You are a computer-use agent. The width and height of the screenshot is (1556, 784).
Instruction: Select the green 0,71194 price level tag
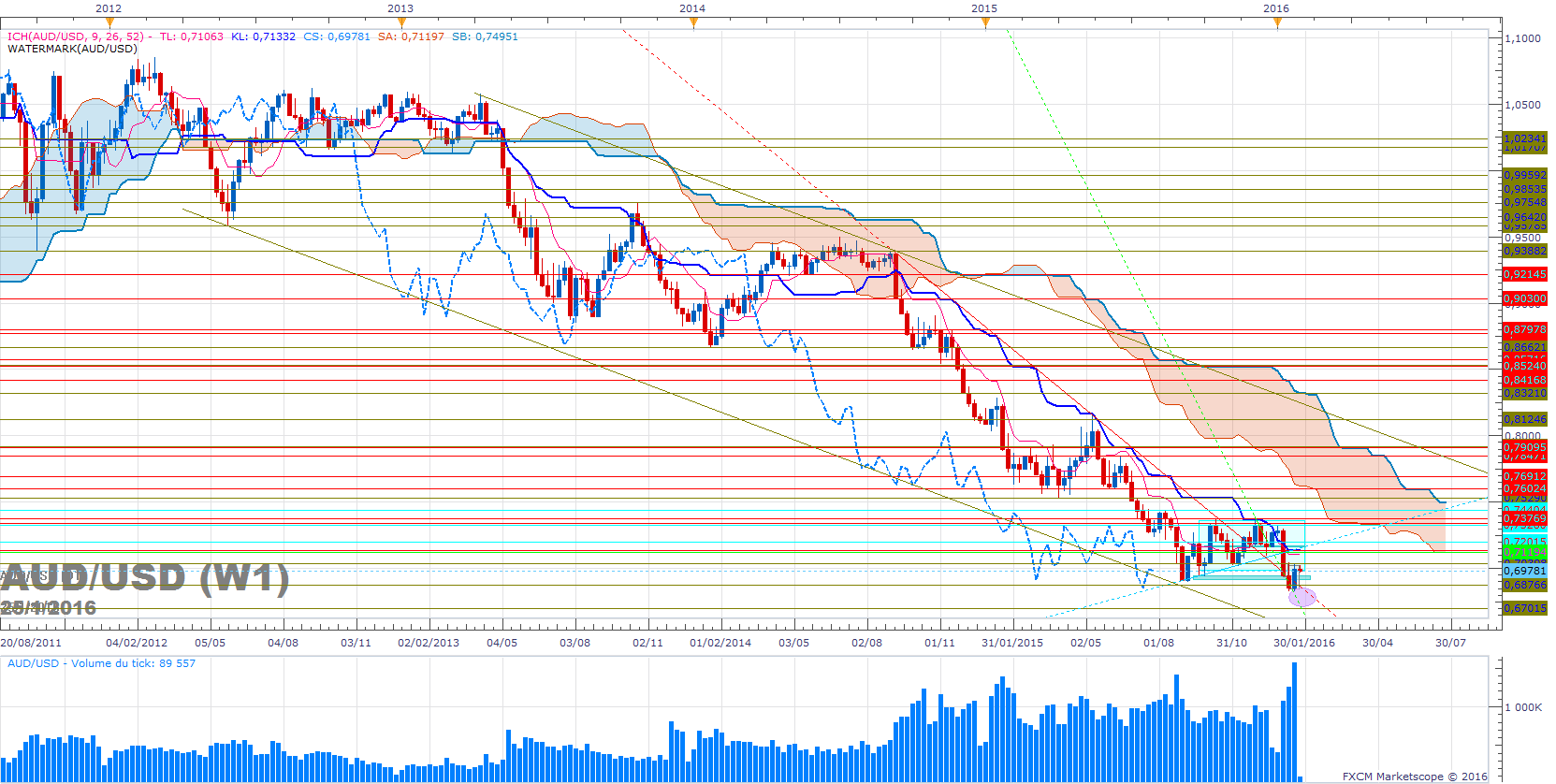[1525, 552]
